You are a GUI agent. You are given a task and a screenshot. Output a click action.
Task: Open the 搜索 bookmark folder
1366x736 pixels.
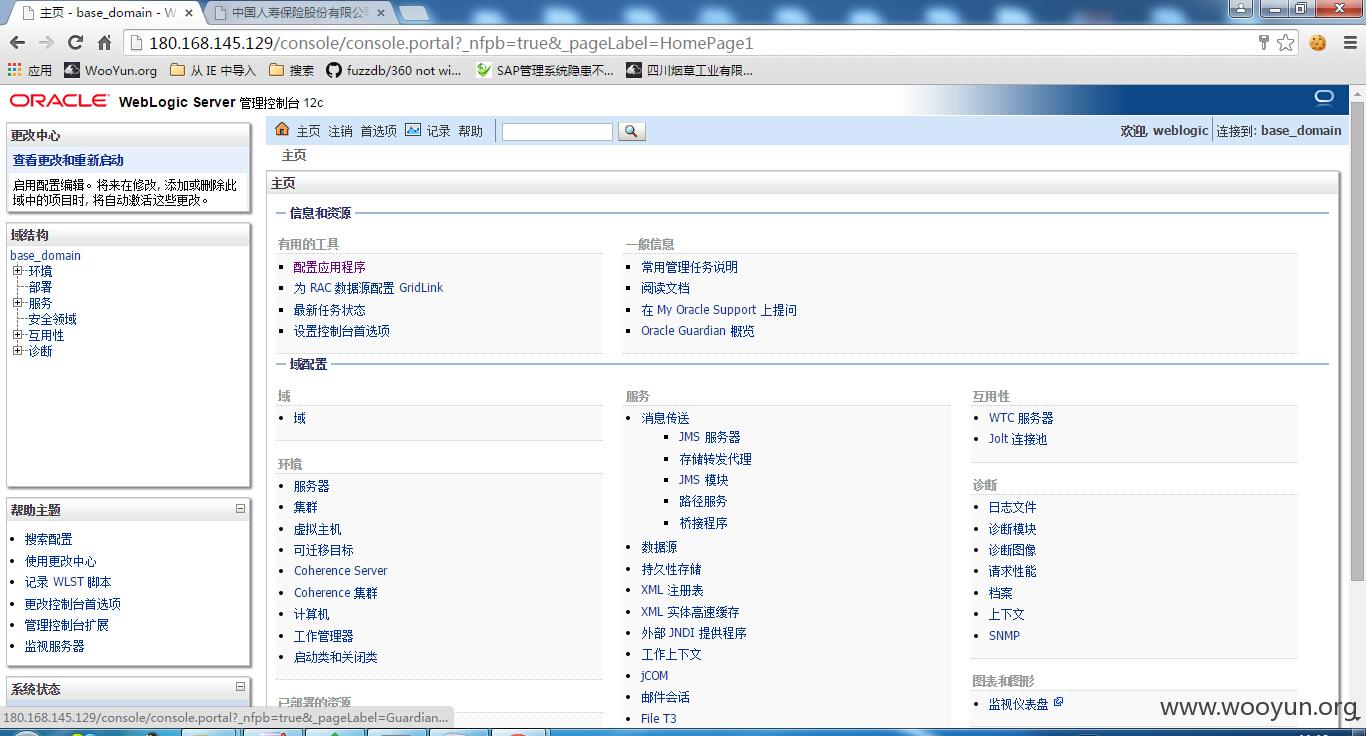pyautogui.click(x=292, y=70)
